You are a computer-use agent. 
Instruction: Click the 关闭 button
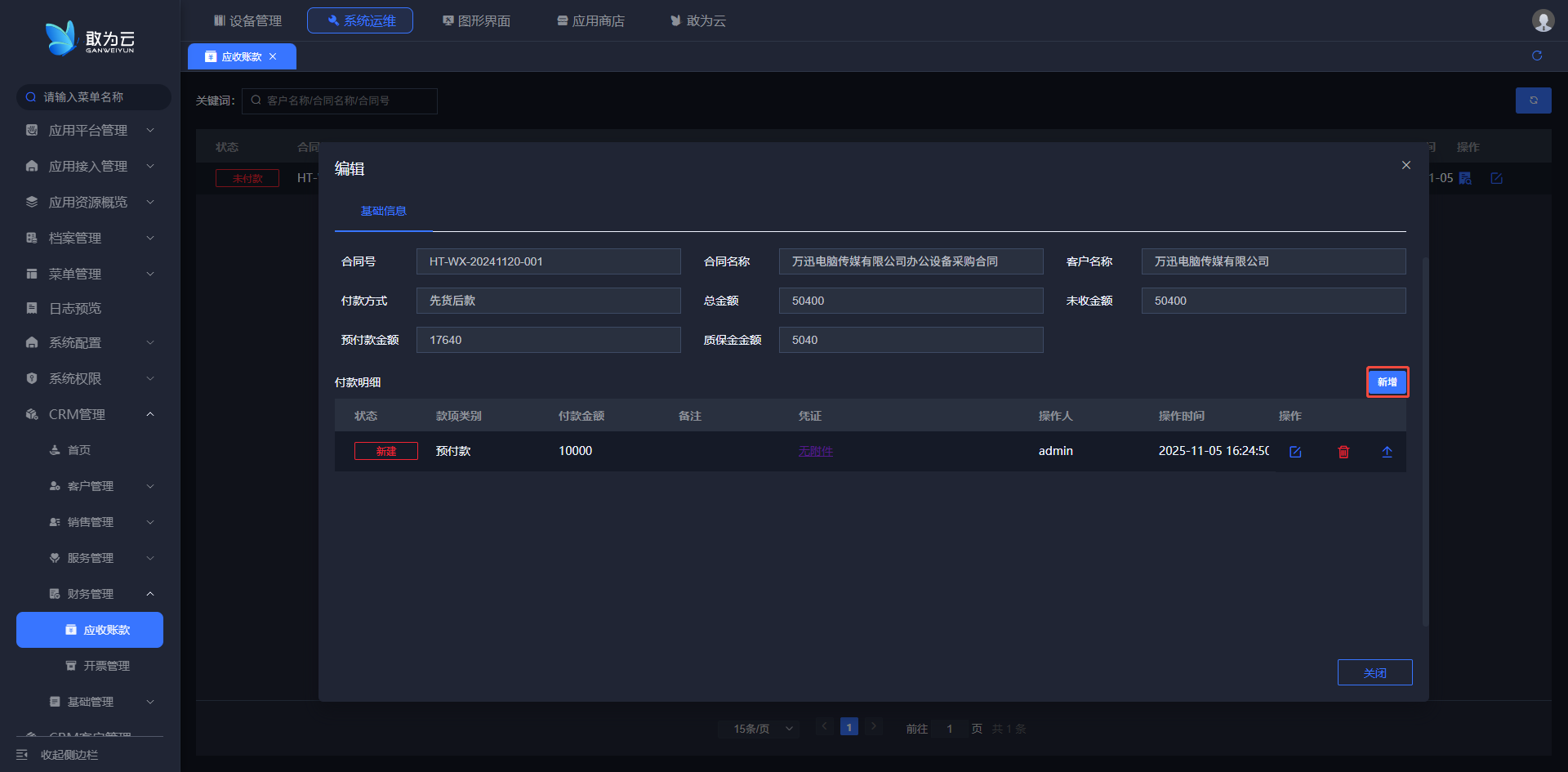[x=1374, y=672]
